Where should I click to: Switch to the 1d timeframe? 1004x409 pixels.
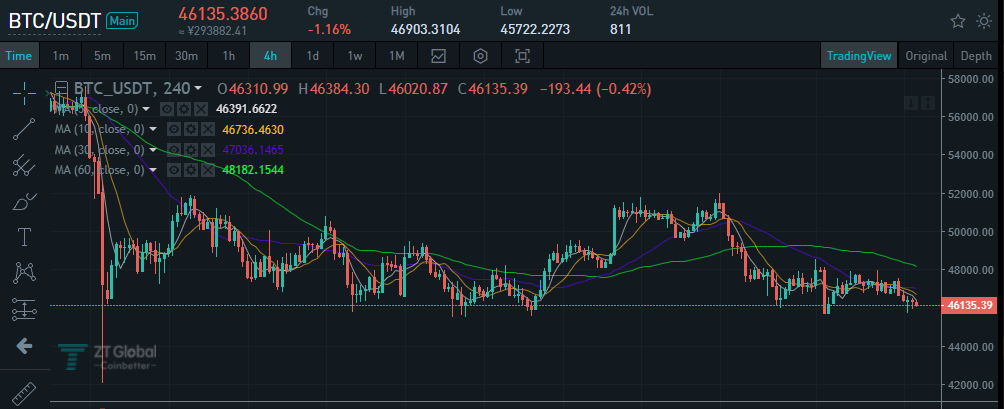(312, 56)
